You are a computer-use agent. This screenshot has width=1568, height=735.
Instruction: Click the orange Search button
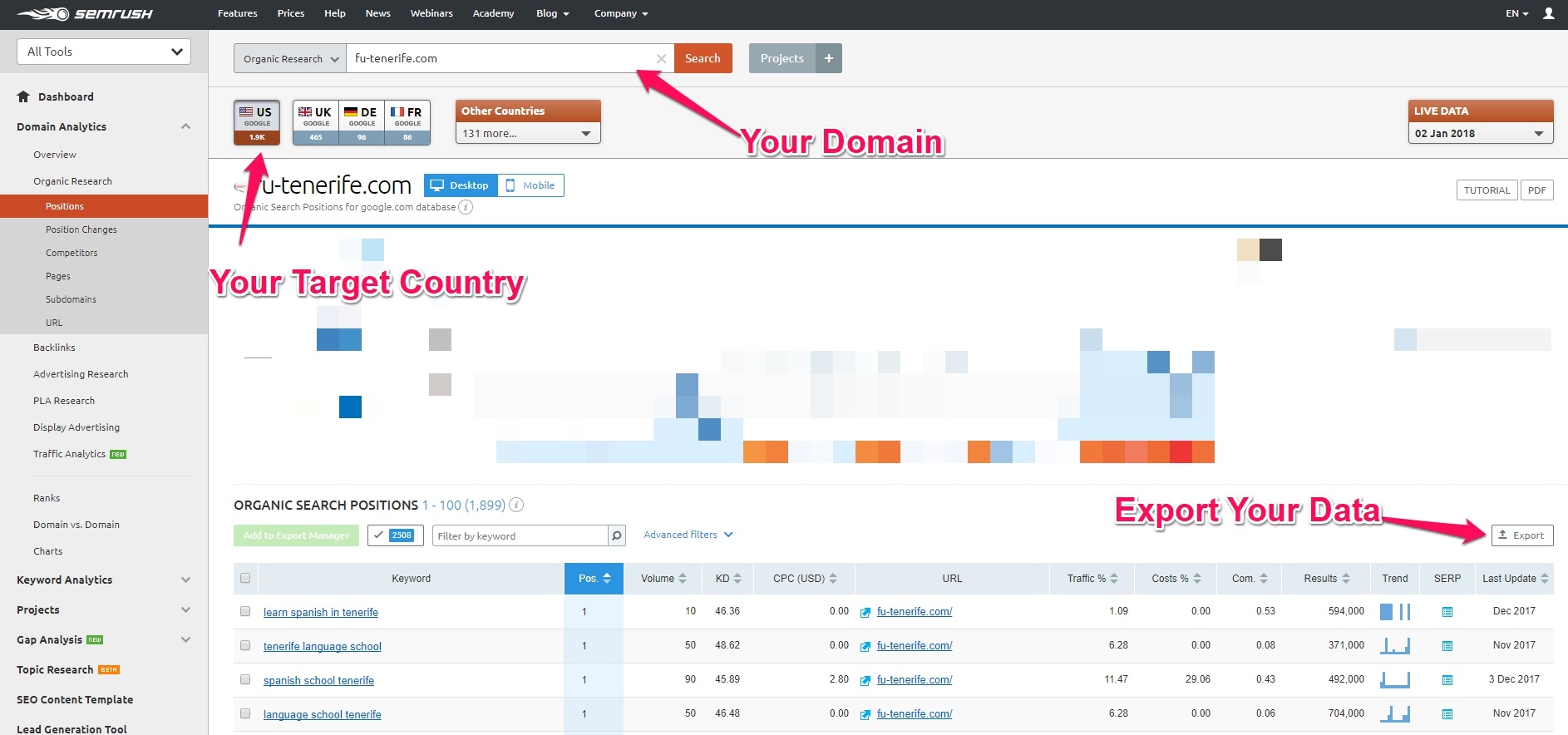point(703,58)
